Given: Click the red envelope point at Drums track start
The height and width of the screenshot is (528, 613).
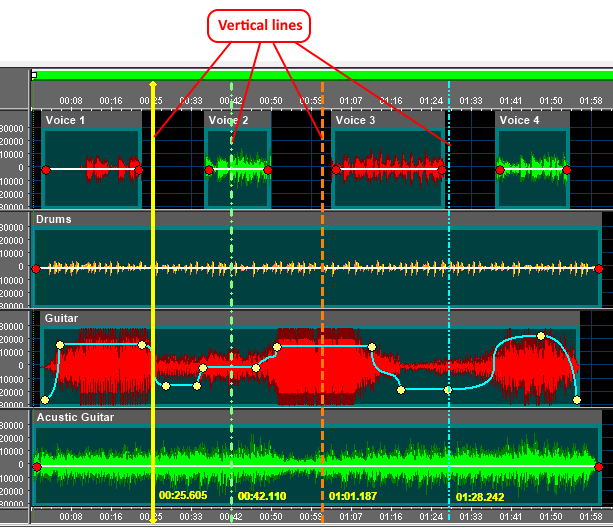Looking at the screenshot, I should (x=36, y=268).
